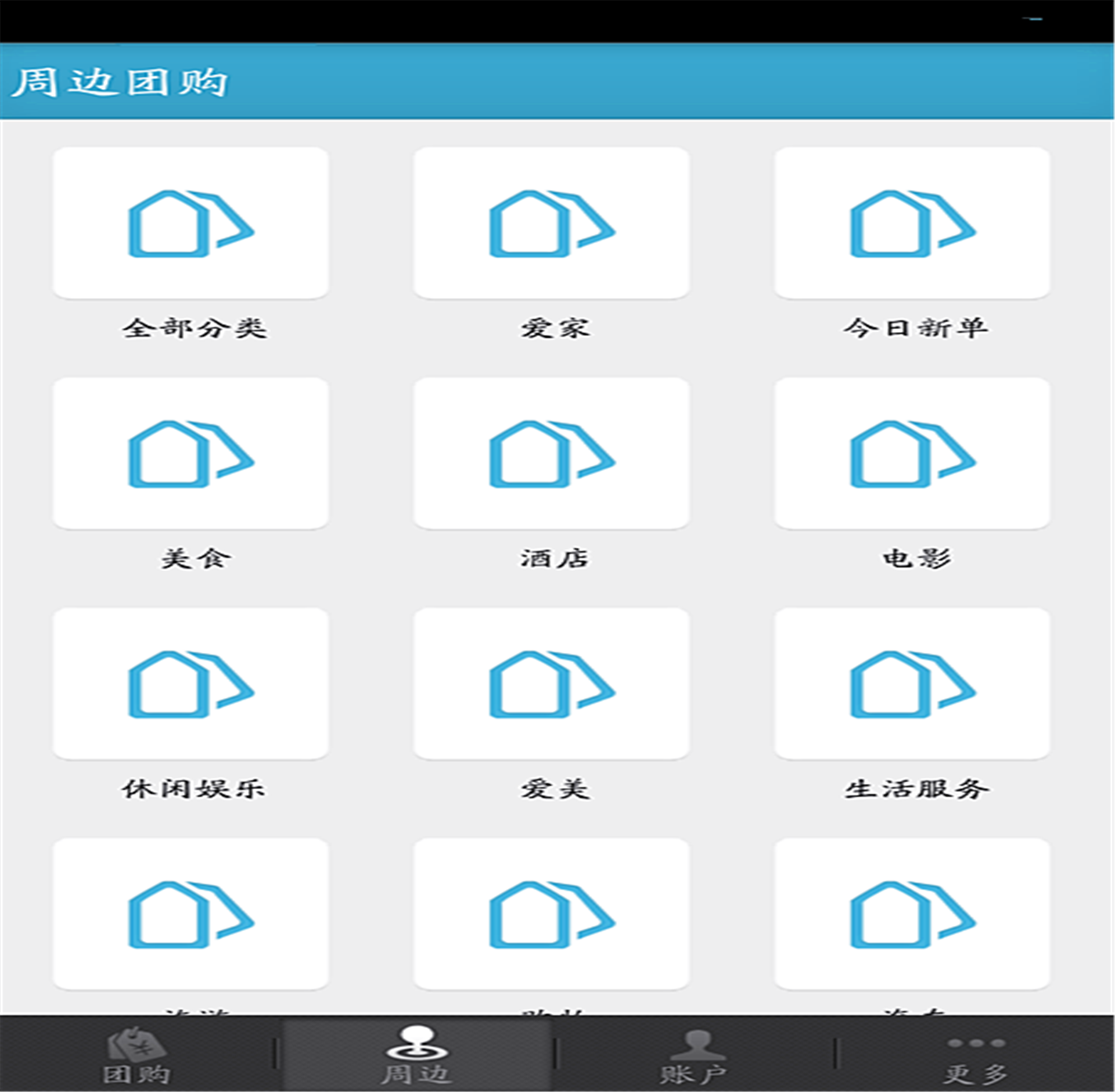Click the 电影 text label
Screen dimensions: 1115x1092
click(917, 559)
